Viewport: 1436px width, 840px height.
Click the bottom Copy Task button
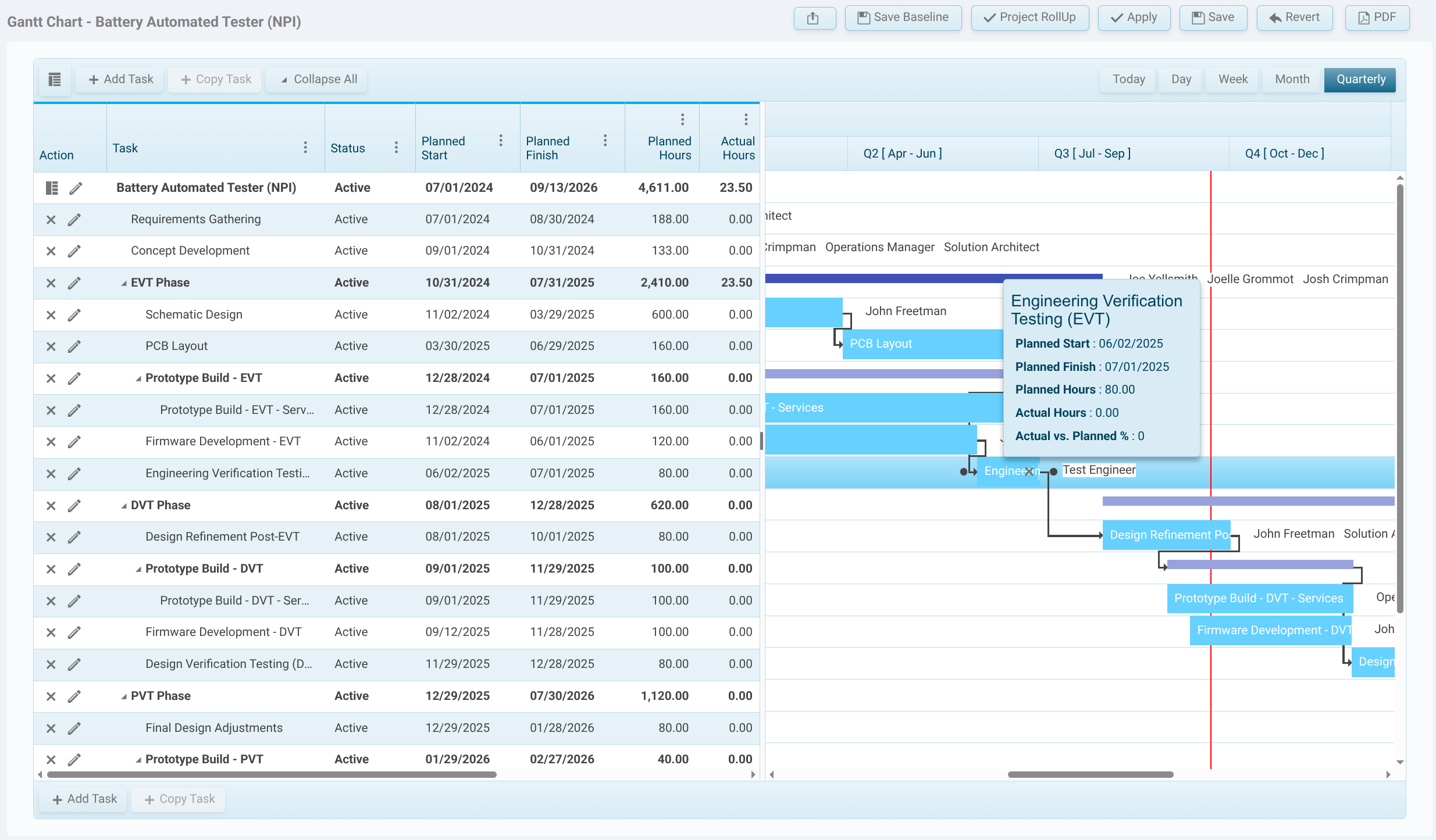(x=179, y=799)
